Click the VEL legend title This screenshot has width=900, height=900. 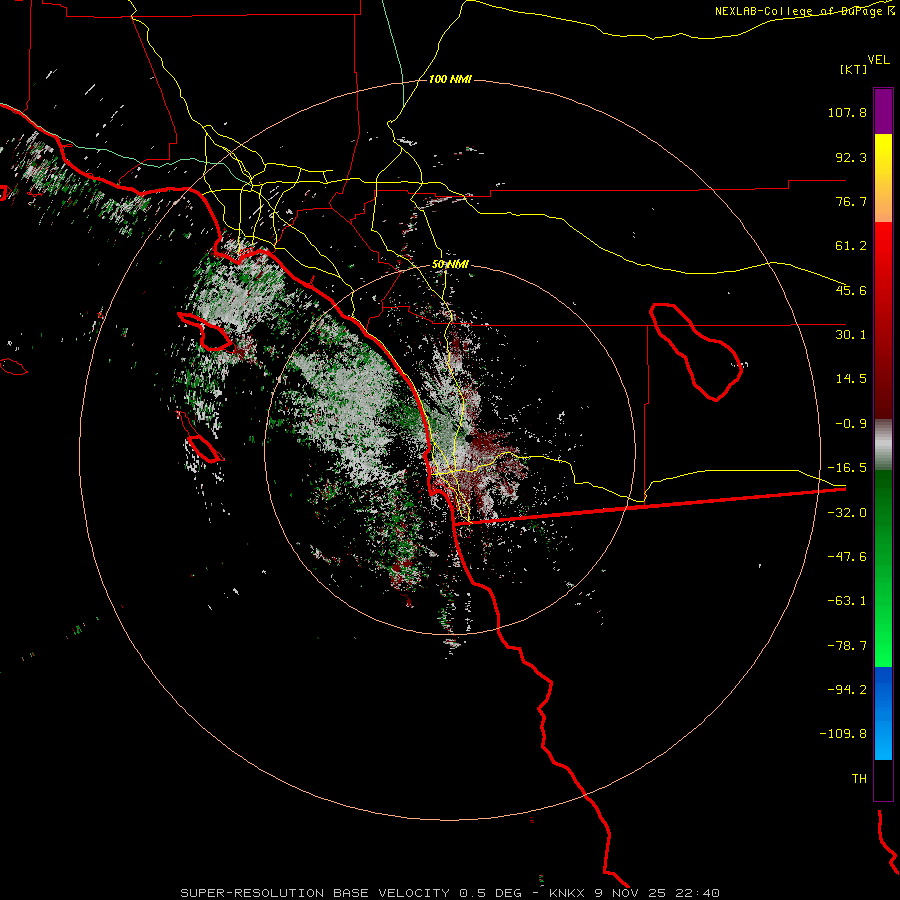879,60
